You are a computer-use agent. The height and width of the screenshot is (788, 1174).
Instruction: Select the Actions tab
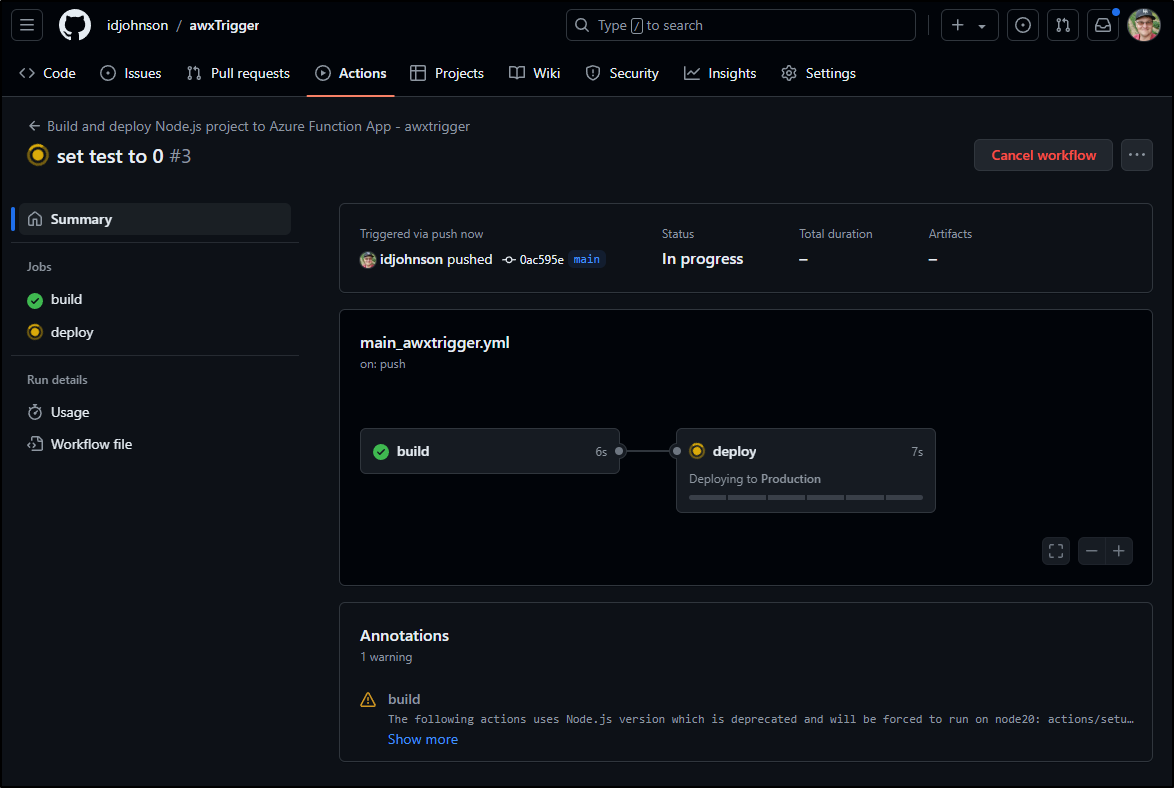coord(351,73)
